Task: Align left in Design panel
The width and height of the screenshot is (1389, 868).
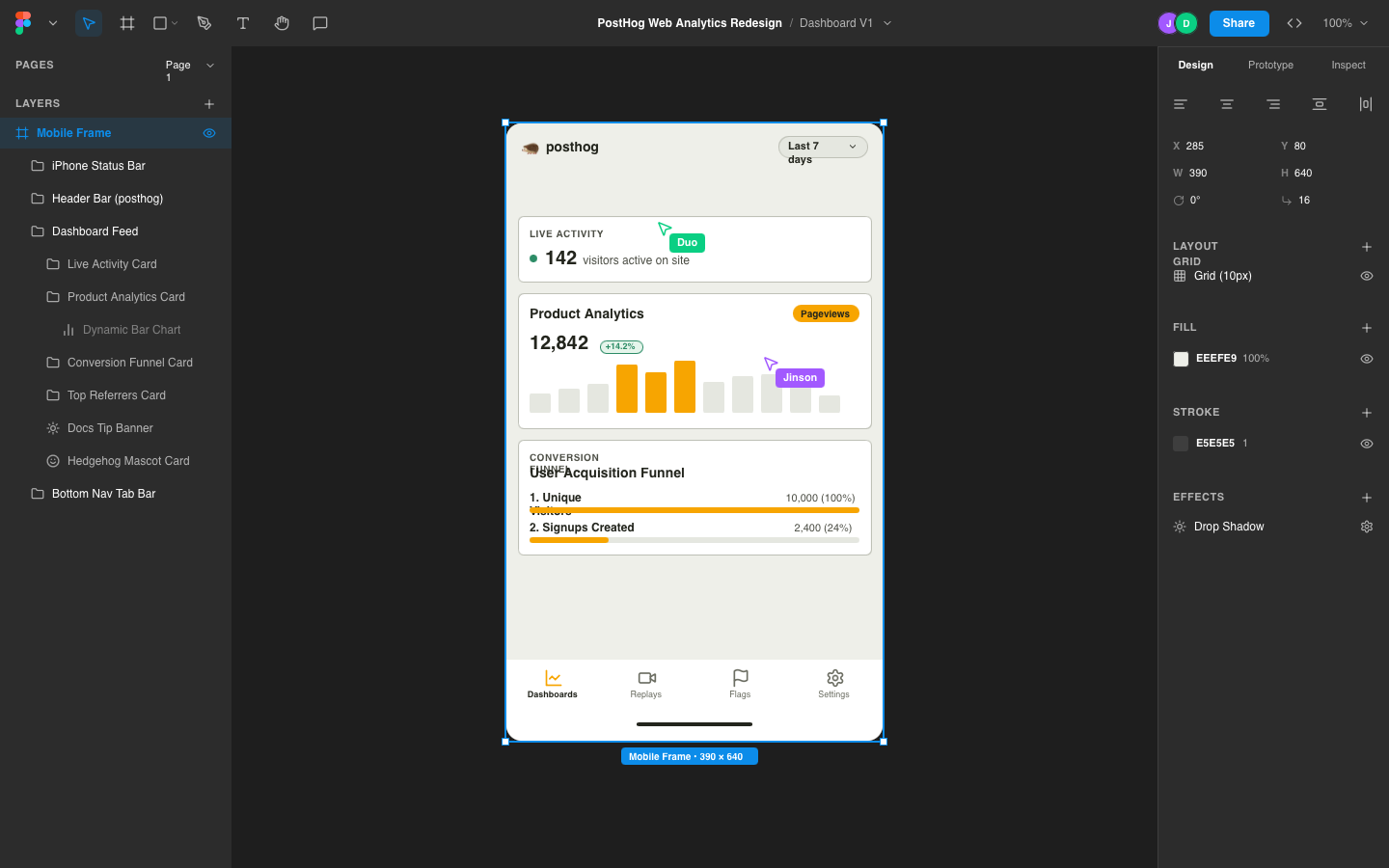Action: coord(1181,104)
